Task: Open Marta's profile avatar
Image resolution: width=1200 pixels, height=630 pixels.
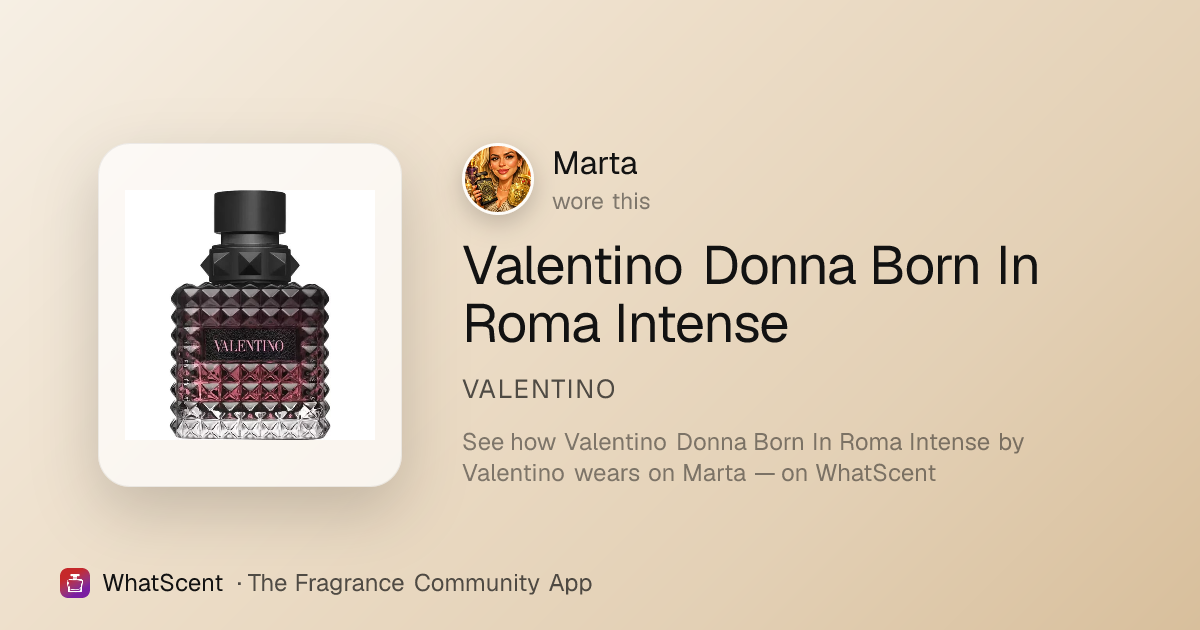Action: [498, 179]
